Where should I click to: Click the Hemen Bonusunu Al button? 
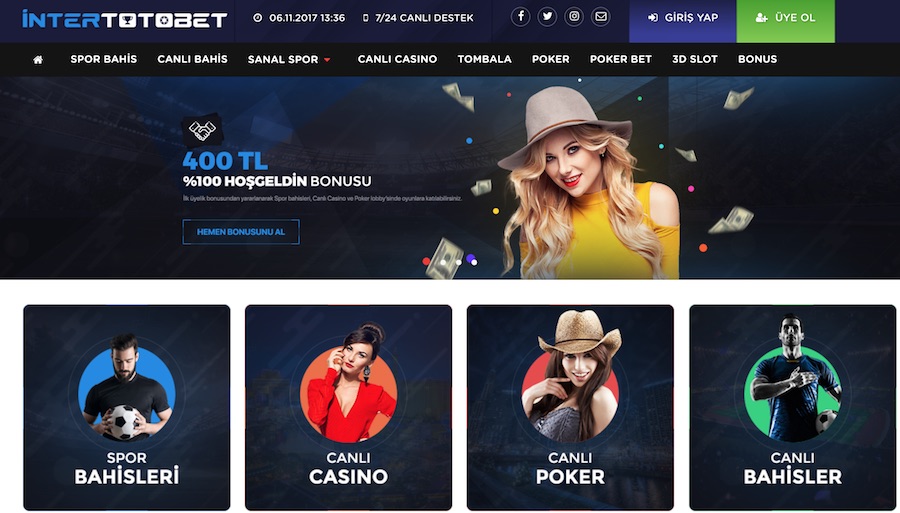[241, 232]
